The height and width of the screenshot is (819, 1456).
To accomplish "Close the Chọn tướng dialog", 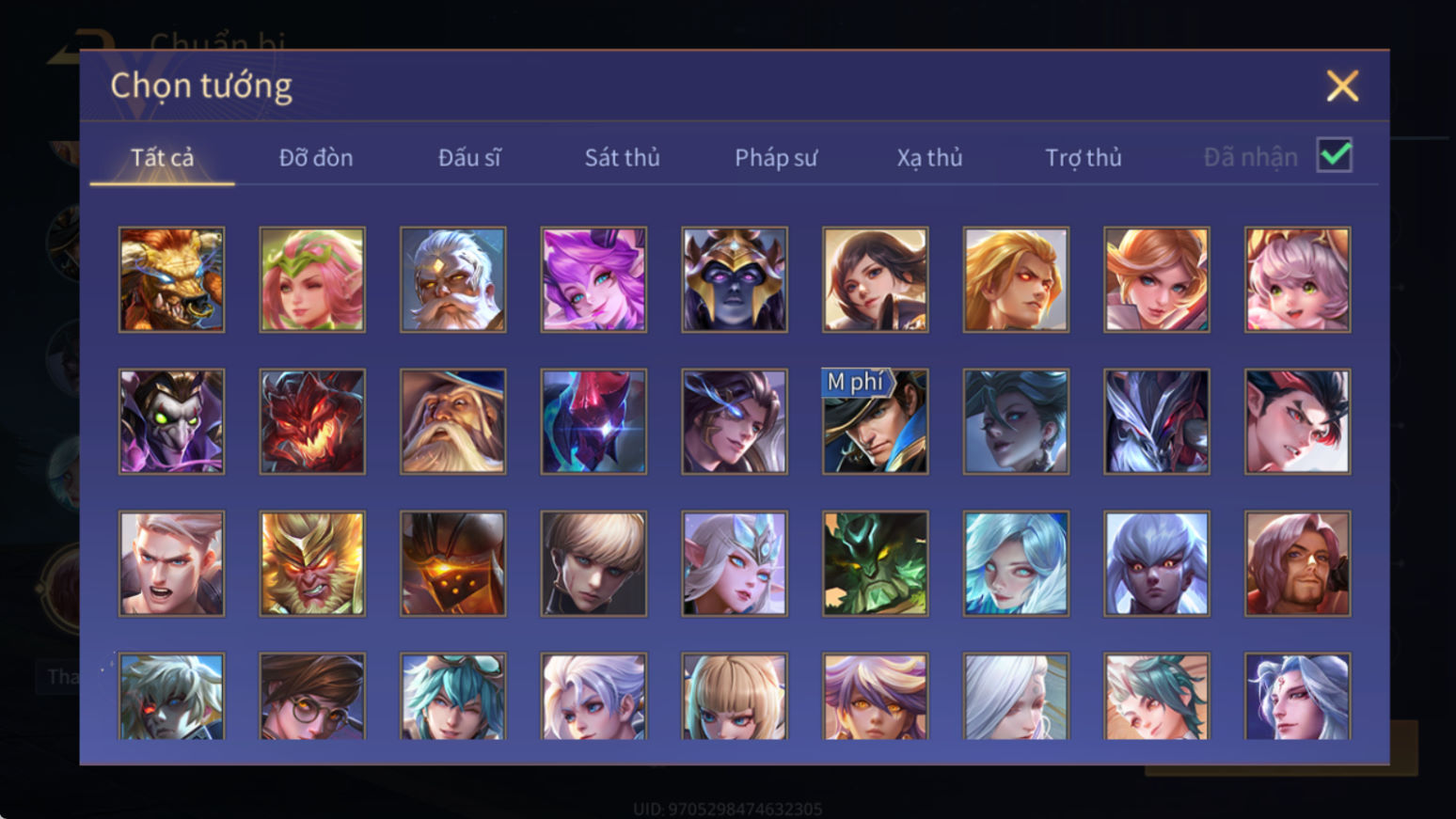I will click(1342, 86).
